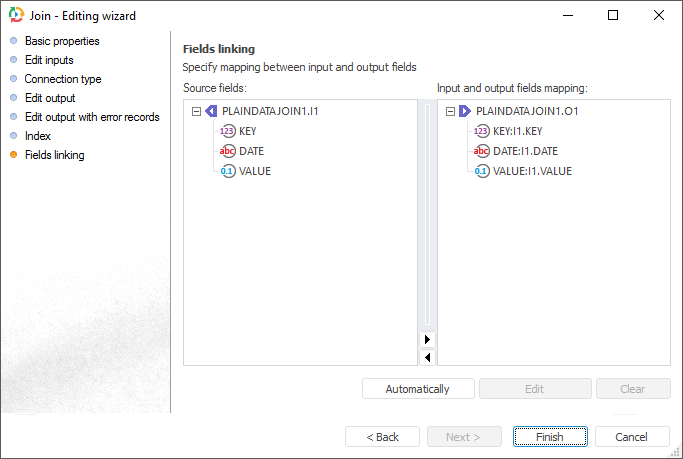The image size is (683, 459).
Task: Click the string type icon beside source DATE
Action: coord(228,151)
